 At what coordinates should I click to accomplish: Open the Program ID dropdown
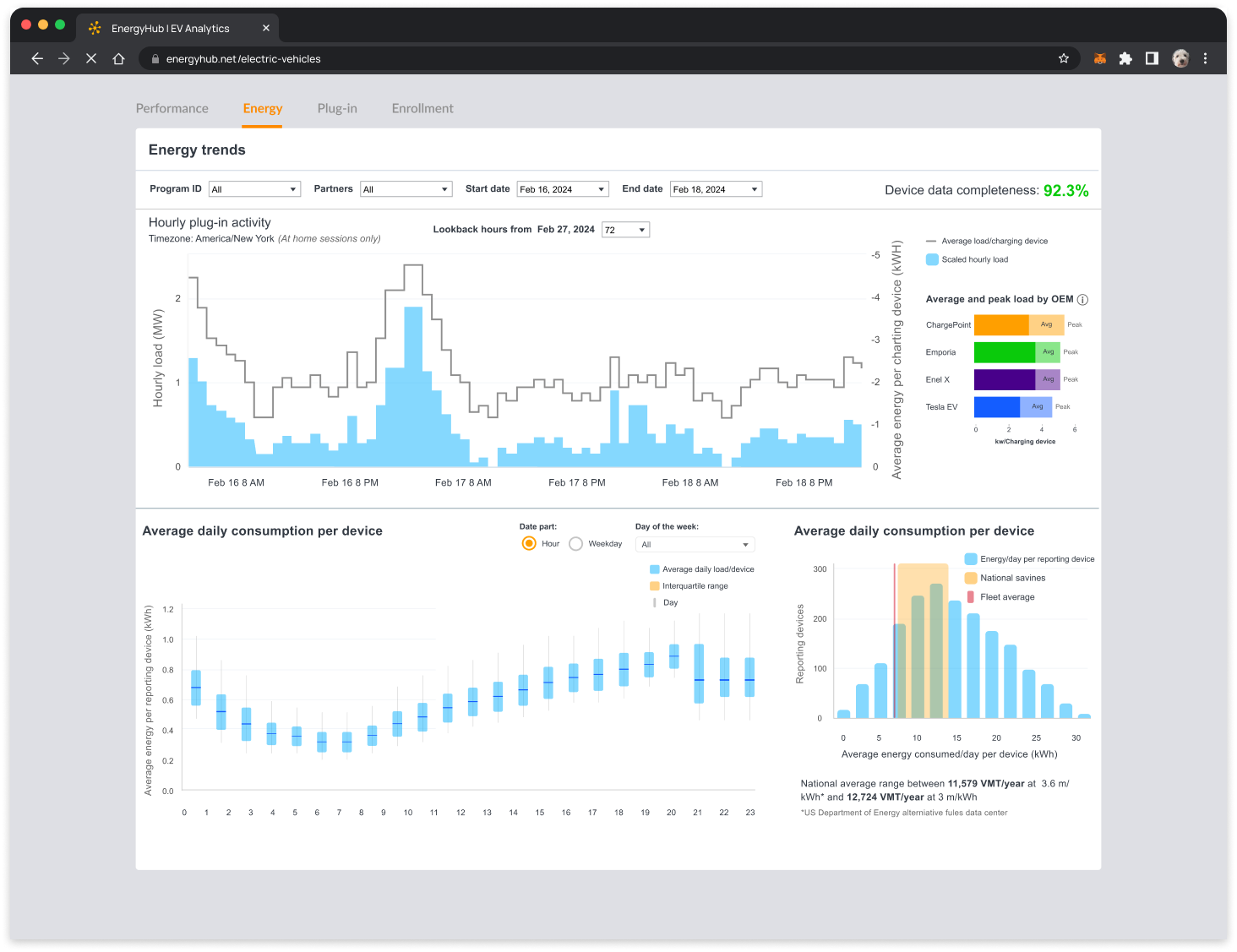point(254,189)
